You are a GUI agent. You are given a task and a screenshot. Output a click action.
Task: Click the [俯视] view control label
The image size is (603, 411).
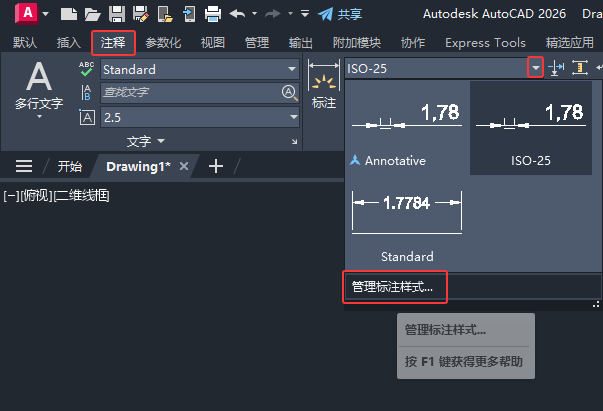35,196
